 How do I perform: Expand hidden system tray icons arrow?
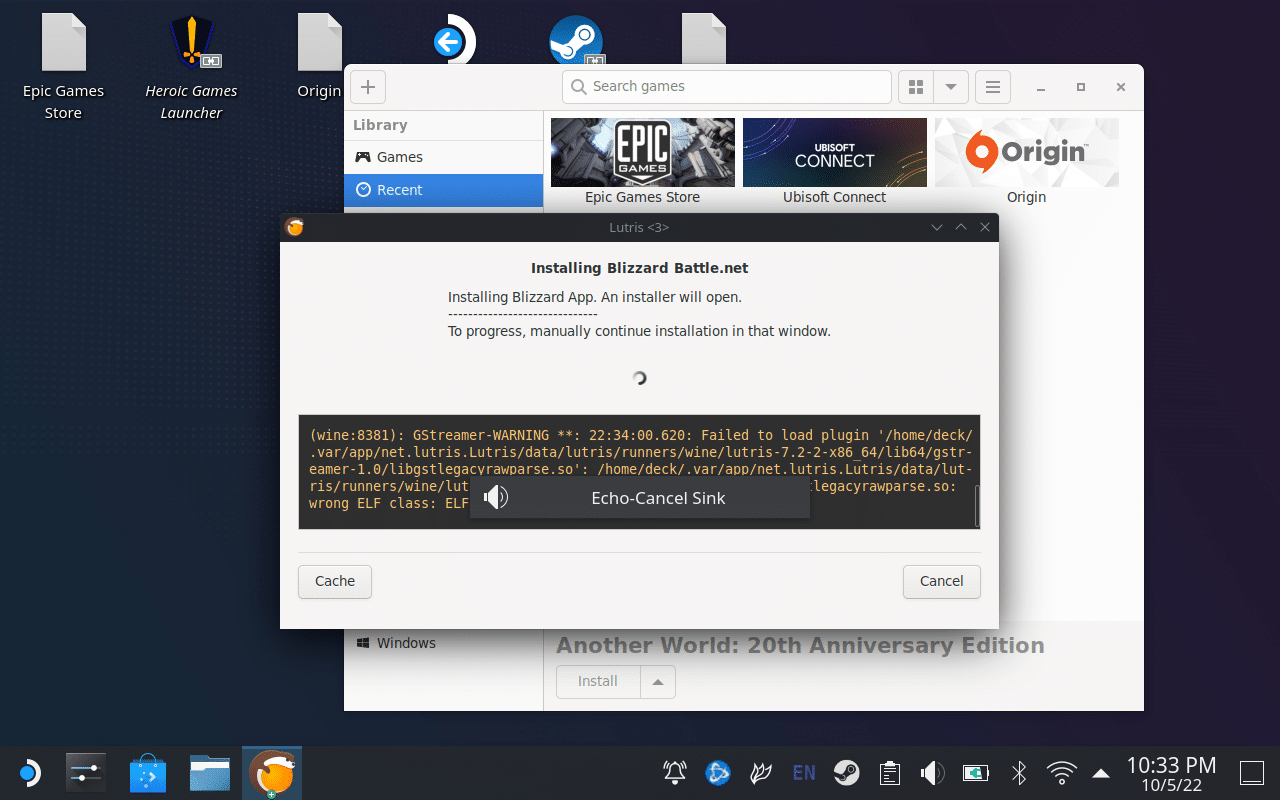1101,772
